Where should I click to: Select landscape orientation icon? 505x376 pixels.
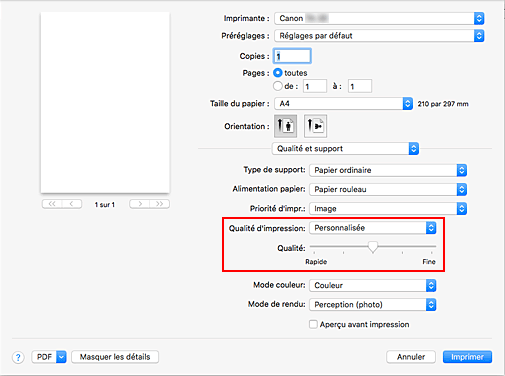click(x=315, y=126)
